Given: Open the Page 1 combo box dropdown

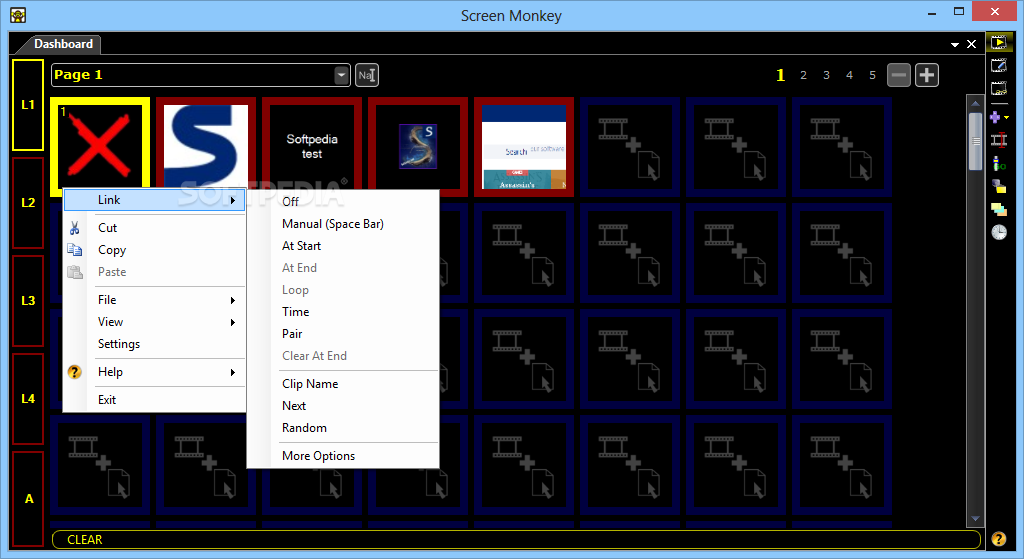Looking at the screenshot, I should [342, 75].
